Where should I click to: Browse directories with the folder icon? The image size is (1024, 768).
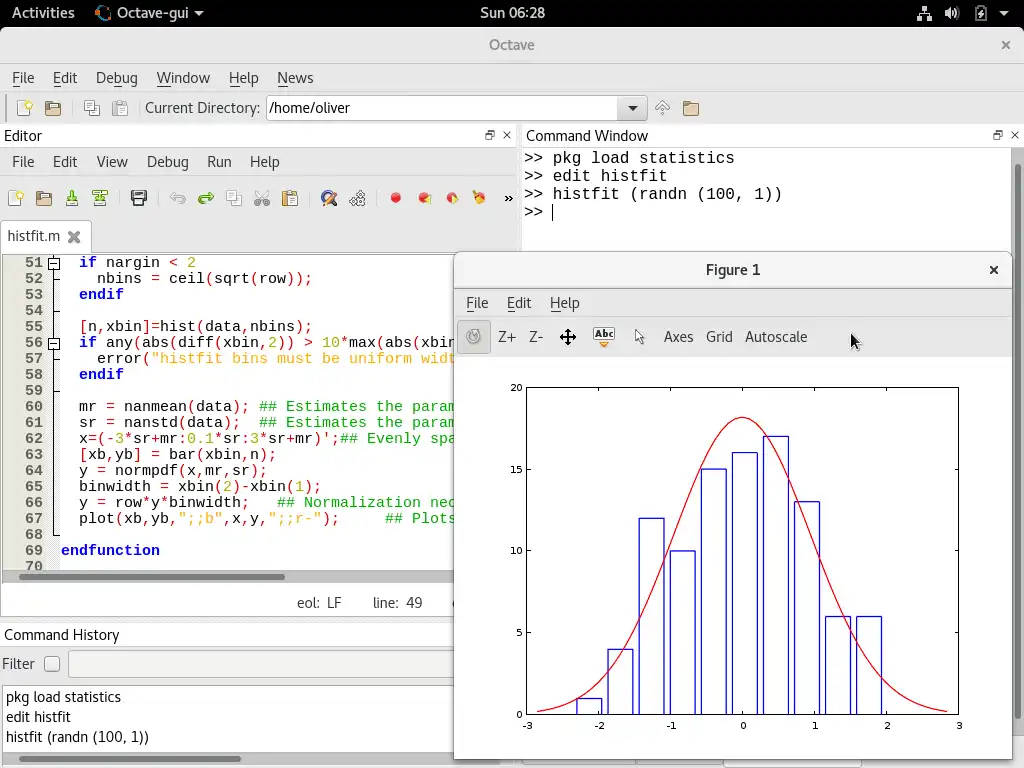pyautogui.click(x=690, y=108)
